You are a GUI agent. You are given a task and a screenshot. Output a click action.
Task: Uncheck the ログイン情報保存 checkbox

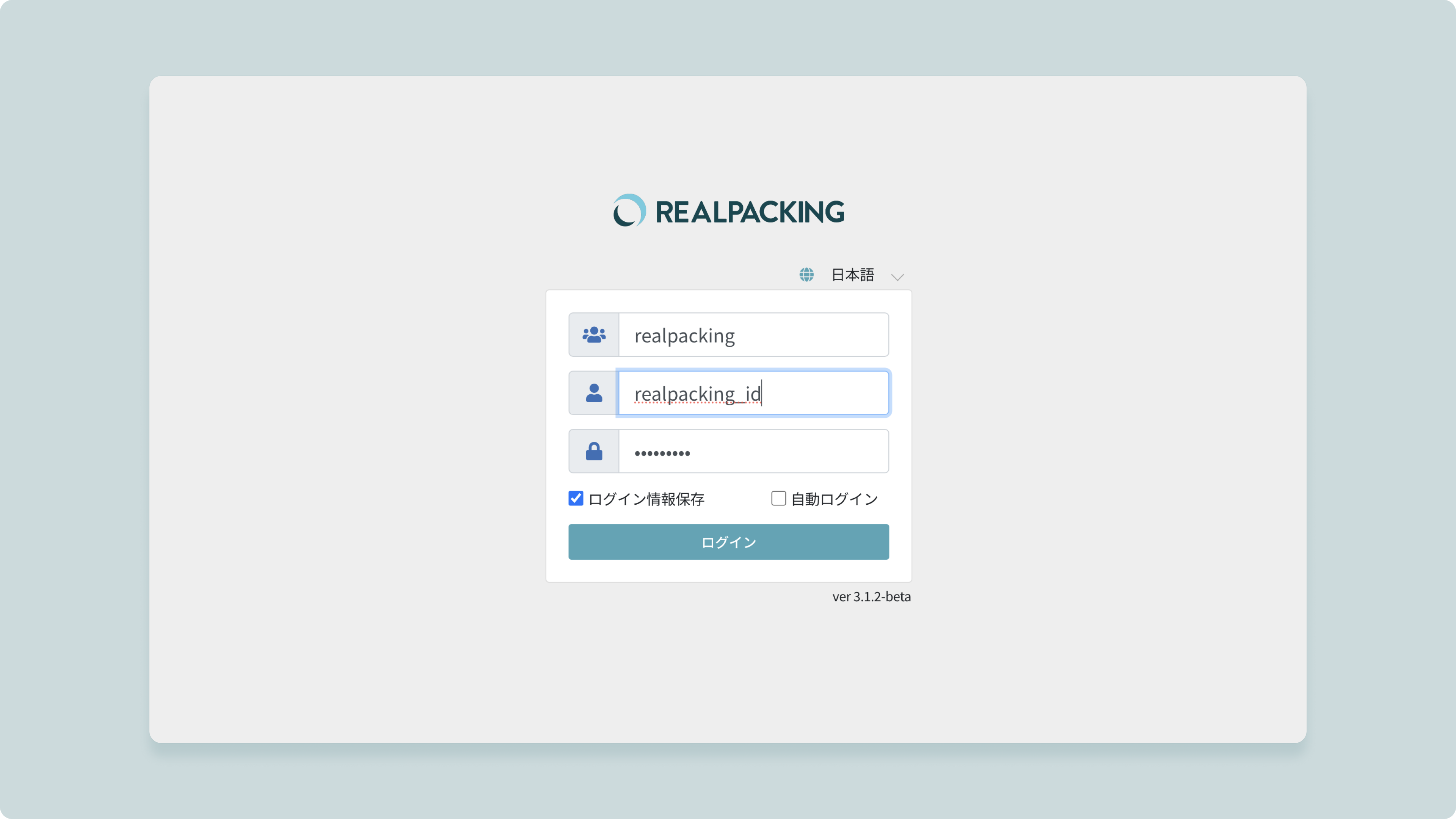coord(576,498)
